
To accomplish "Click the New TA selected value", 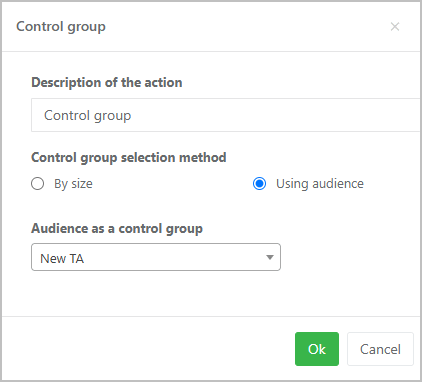I will point(62,258).
